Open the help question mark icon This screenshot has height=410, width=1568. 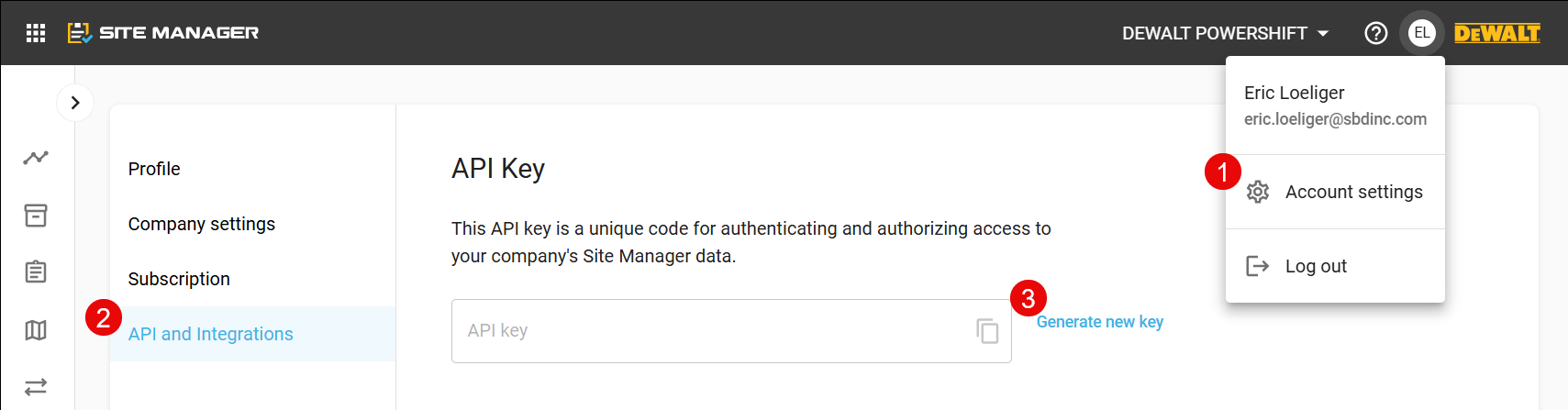click(1375, 33)
